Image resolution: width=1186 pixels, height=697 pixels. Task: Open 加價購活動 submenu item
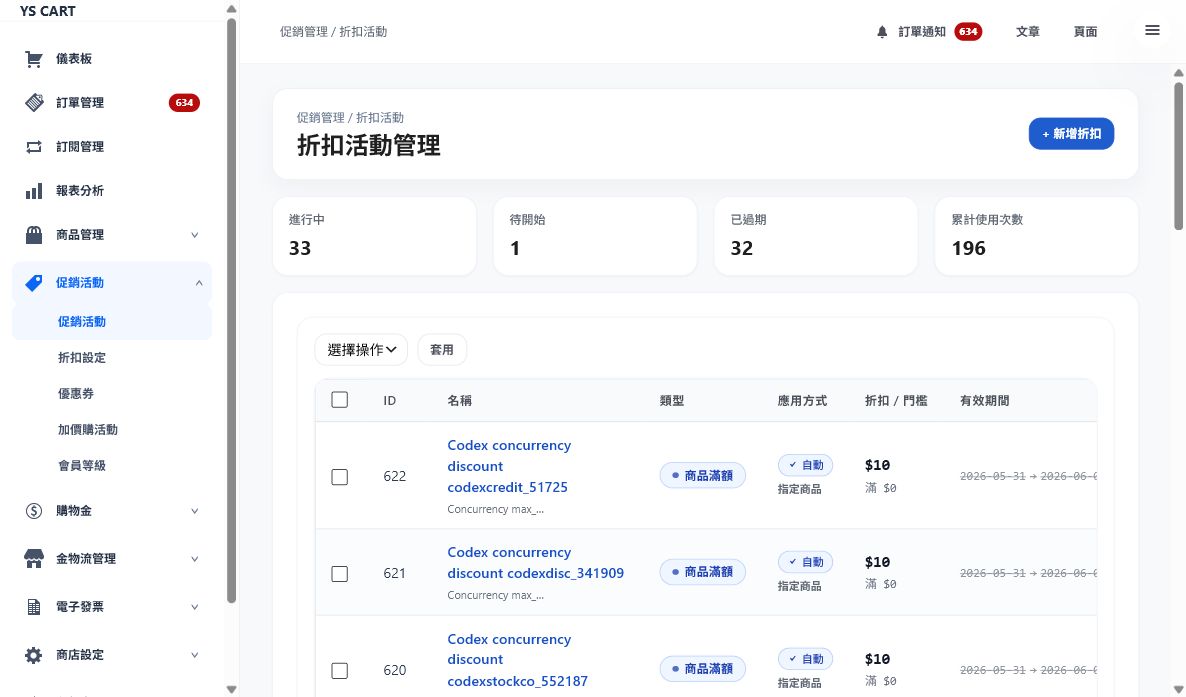tap(88, 430)
